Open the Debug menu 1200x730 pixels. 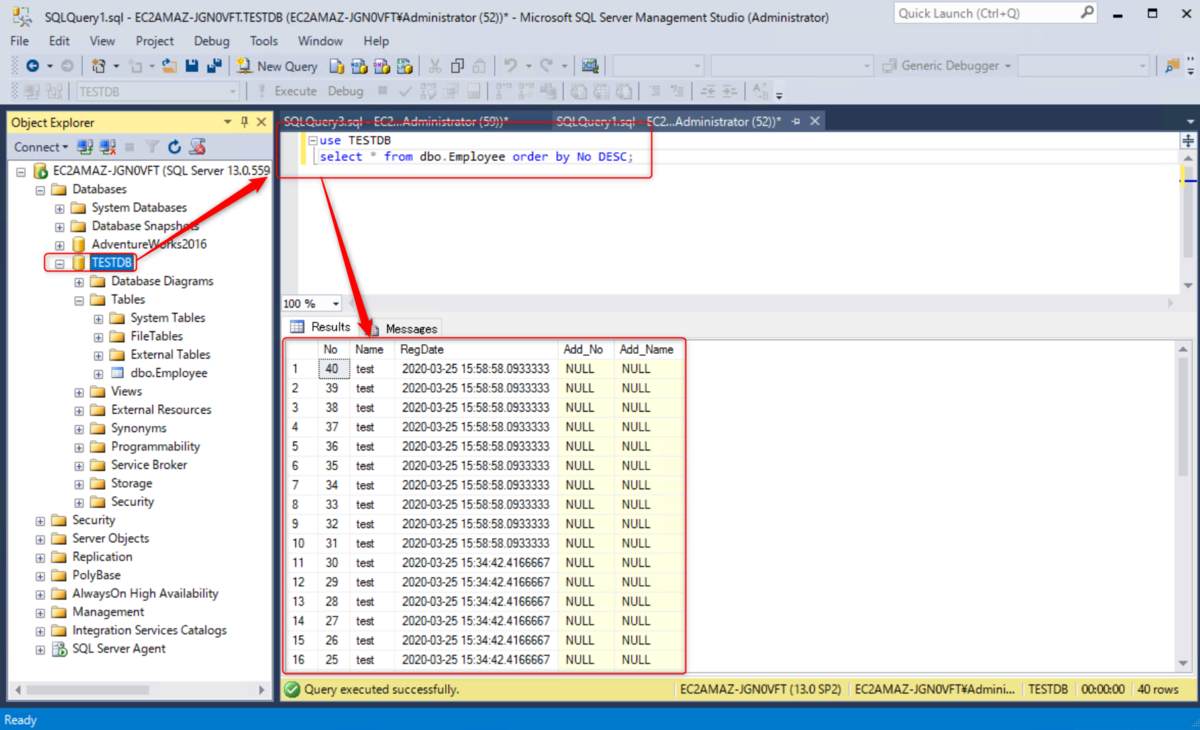[x=211, y=41]
